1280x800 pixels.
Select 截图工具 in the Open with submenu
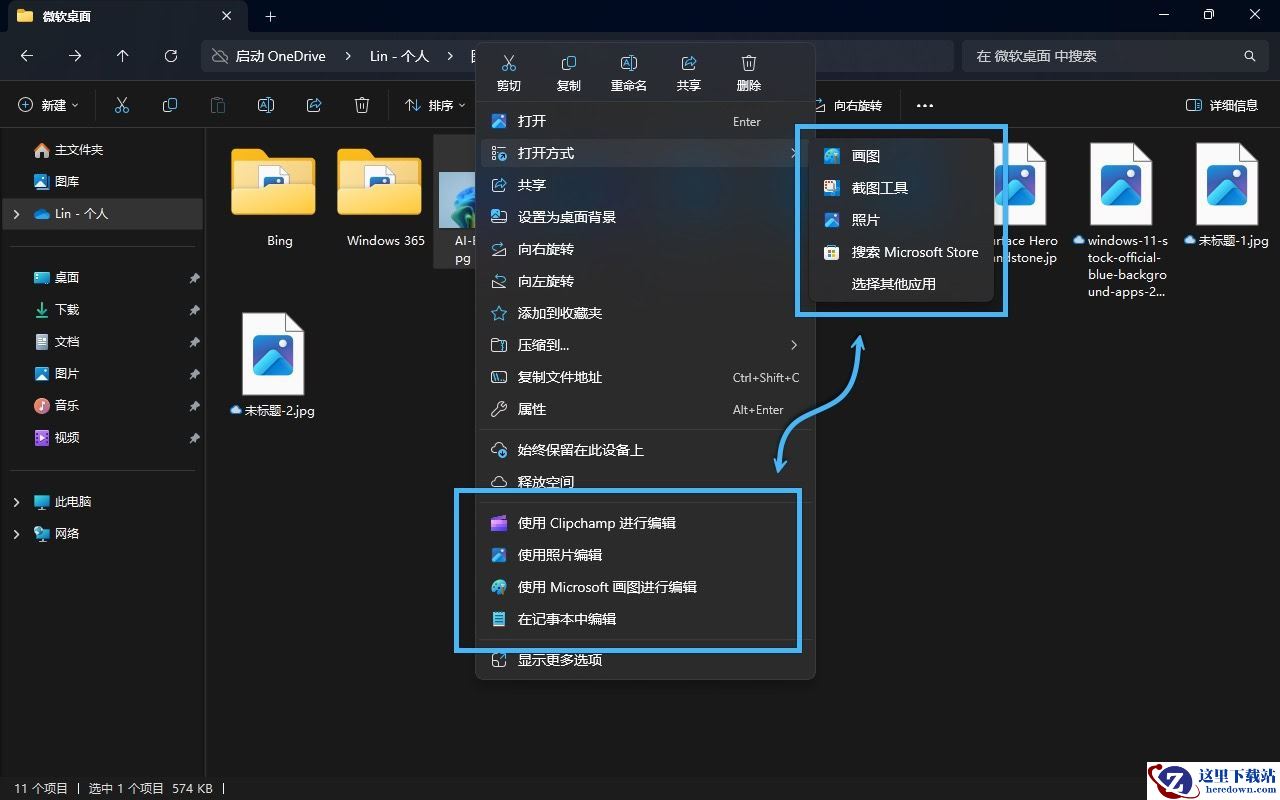[x=902, y=188]
